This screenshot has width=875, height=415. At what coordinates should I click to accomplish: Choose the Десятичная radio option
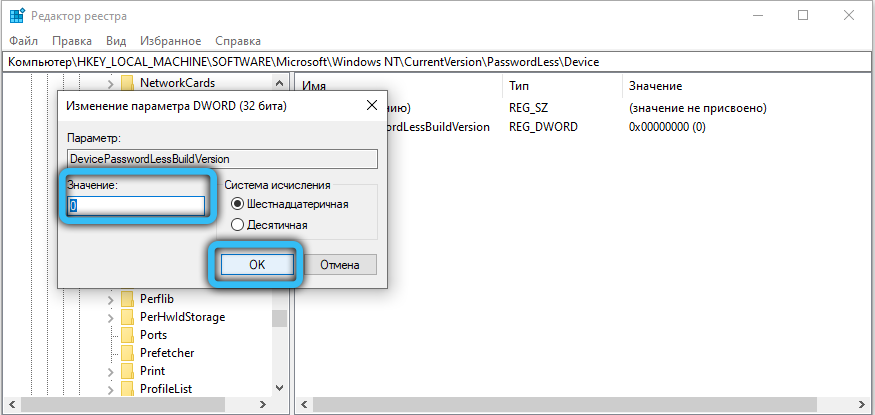237,225
